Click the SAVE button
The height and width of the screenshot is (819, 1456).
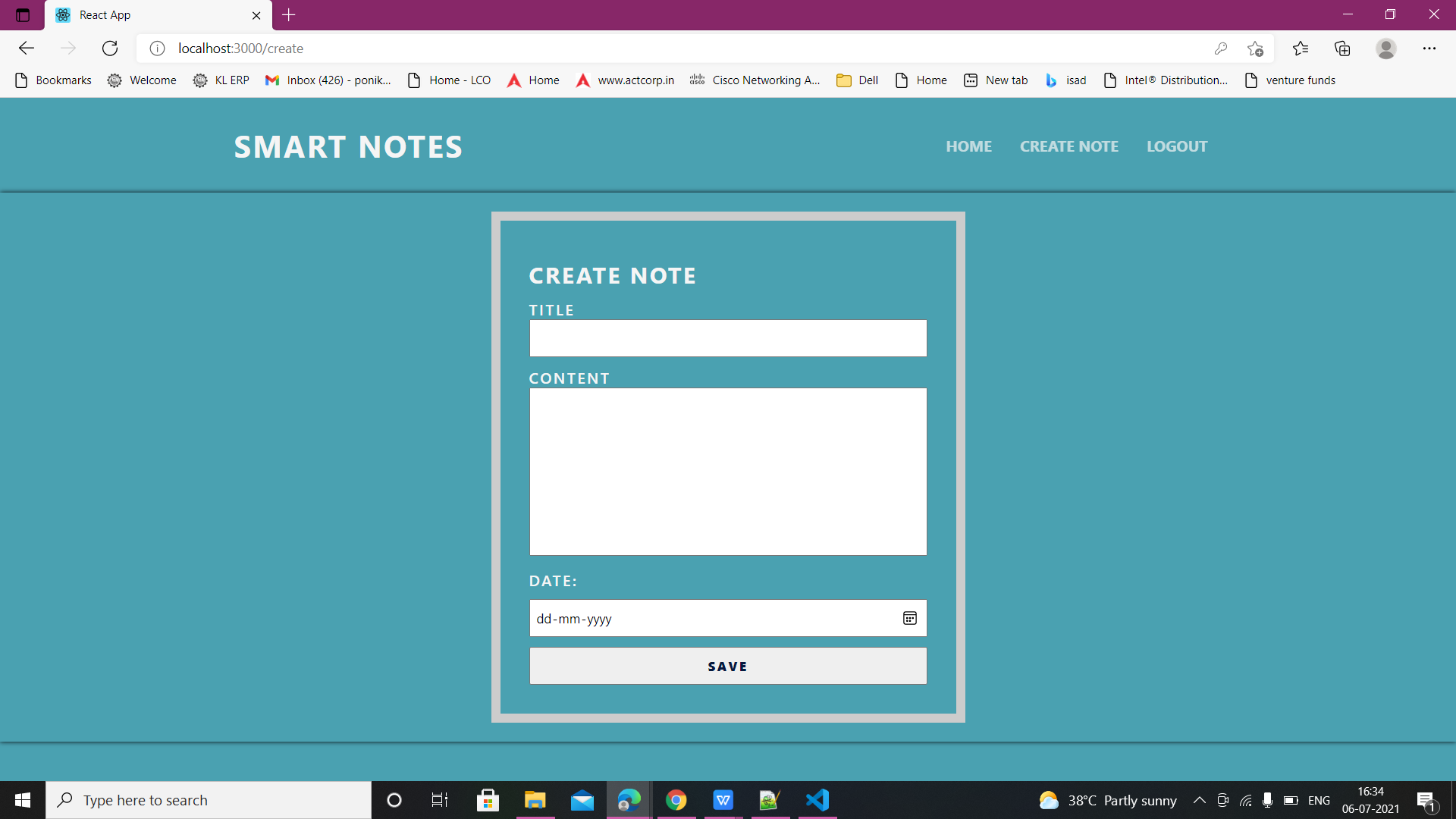click(728, 666)
